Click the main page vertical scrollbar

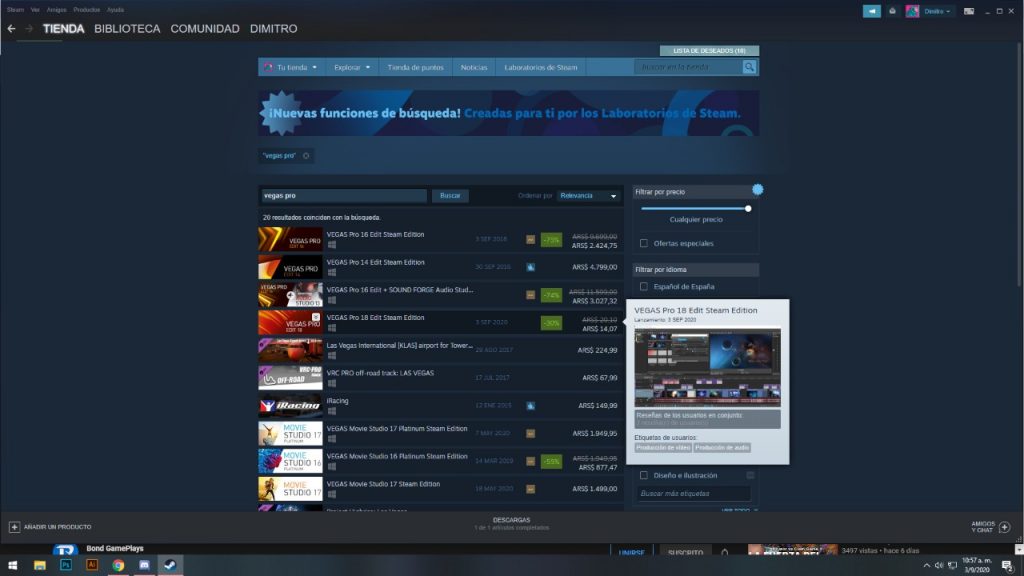tap(1019, 163)
